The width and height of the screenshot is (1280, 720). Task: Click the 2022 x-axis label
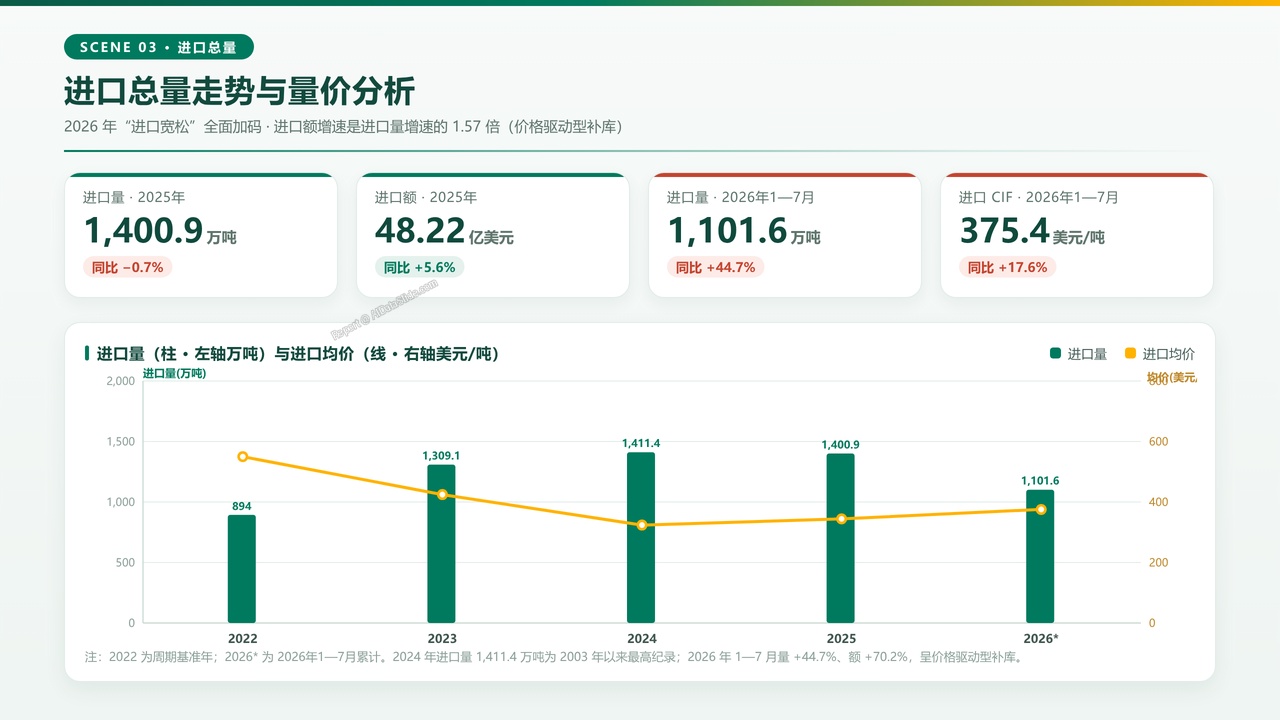[x=242, y=638]
